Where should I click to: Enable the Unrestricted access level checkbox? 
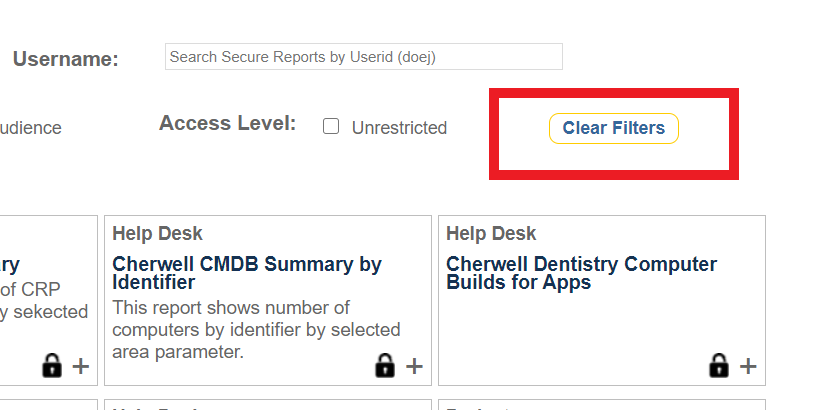click(331, 127)
